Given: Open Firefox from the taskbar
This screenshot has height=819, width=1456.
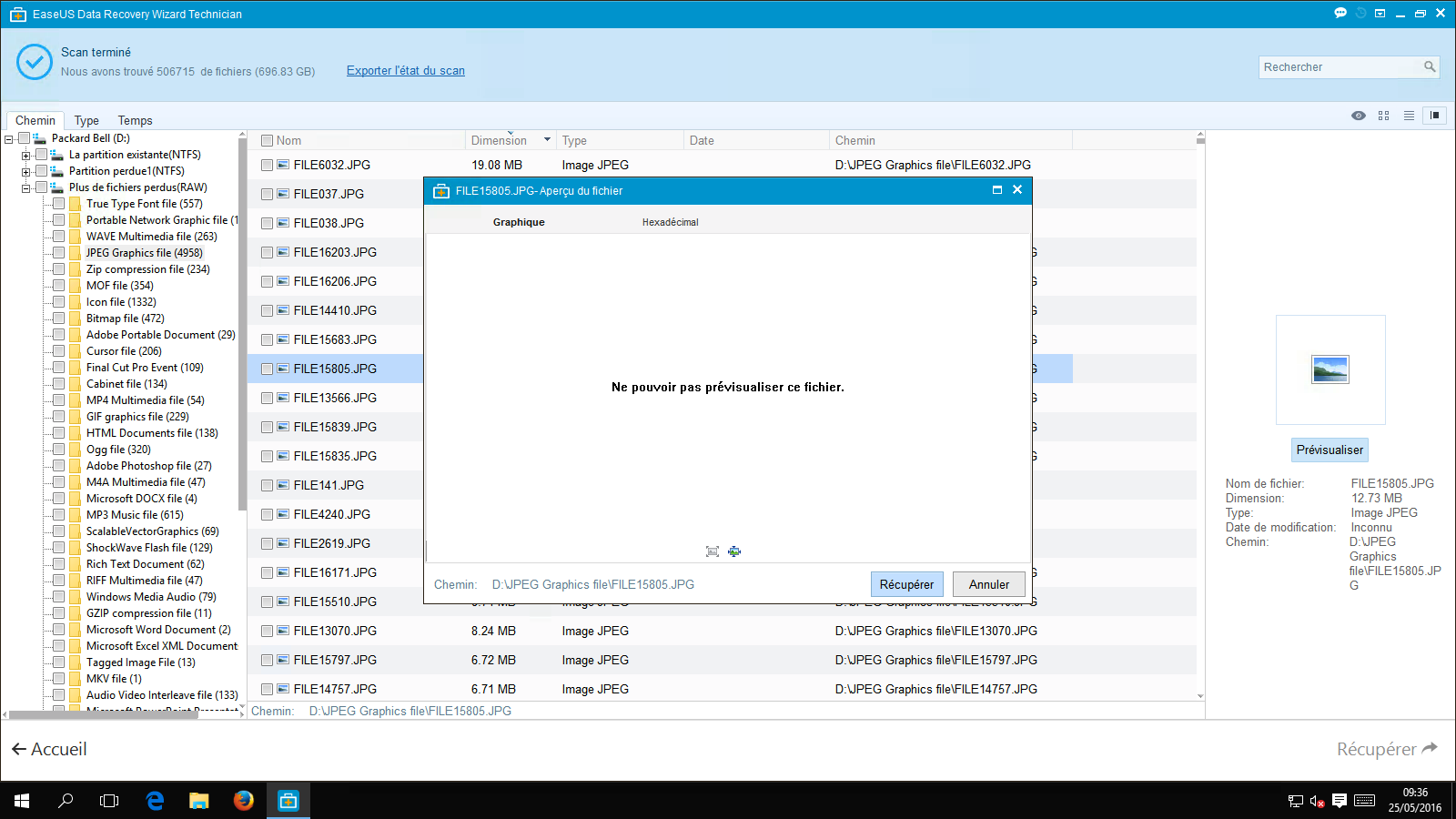Looking at the screenshot, I should coord(243,801).
